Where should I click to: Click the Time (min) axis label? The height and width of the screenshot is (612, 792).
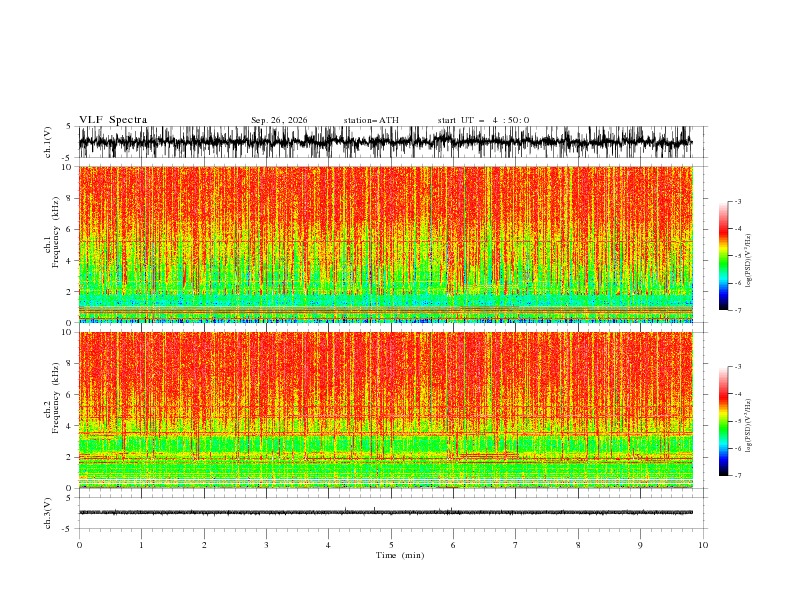[x=400, y=555]
